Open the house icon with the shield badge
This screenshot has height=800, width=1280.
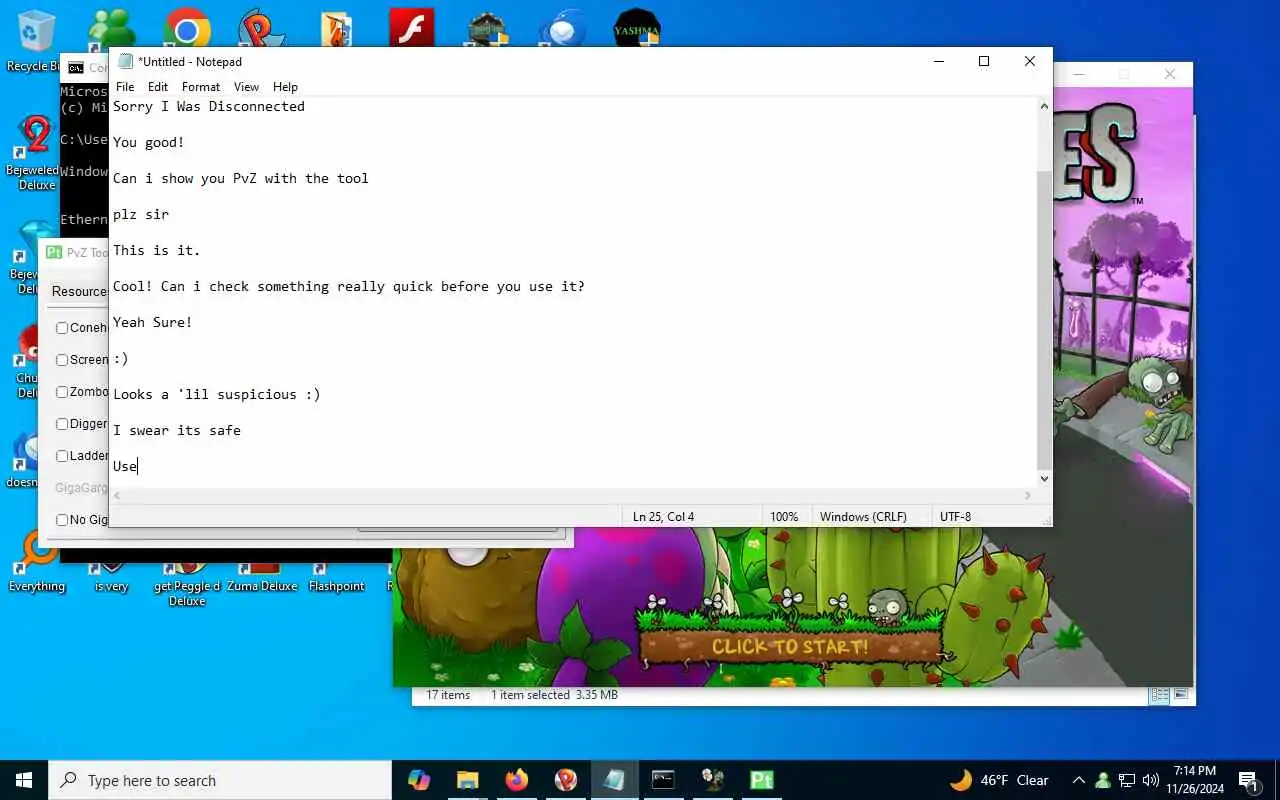(x=487, y=28)
